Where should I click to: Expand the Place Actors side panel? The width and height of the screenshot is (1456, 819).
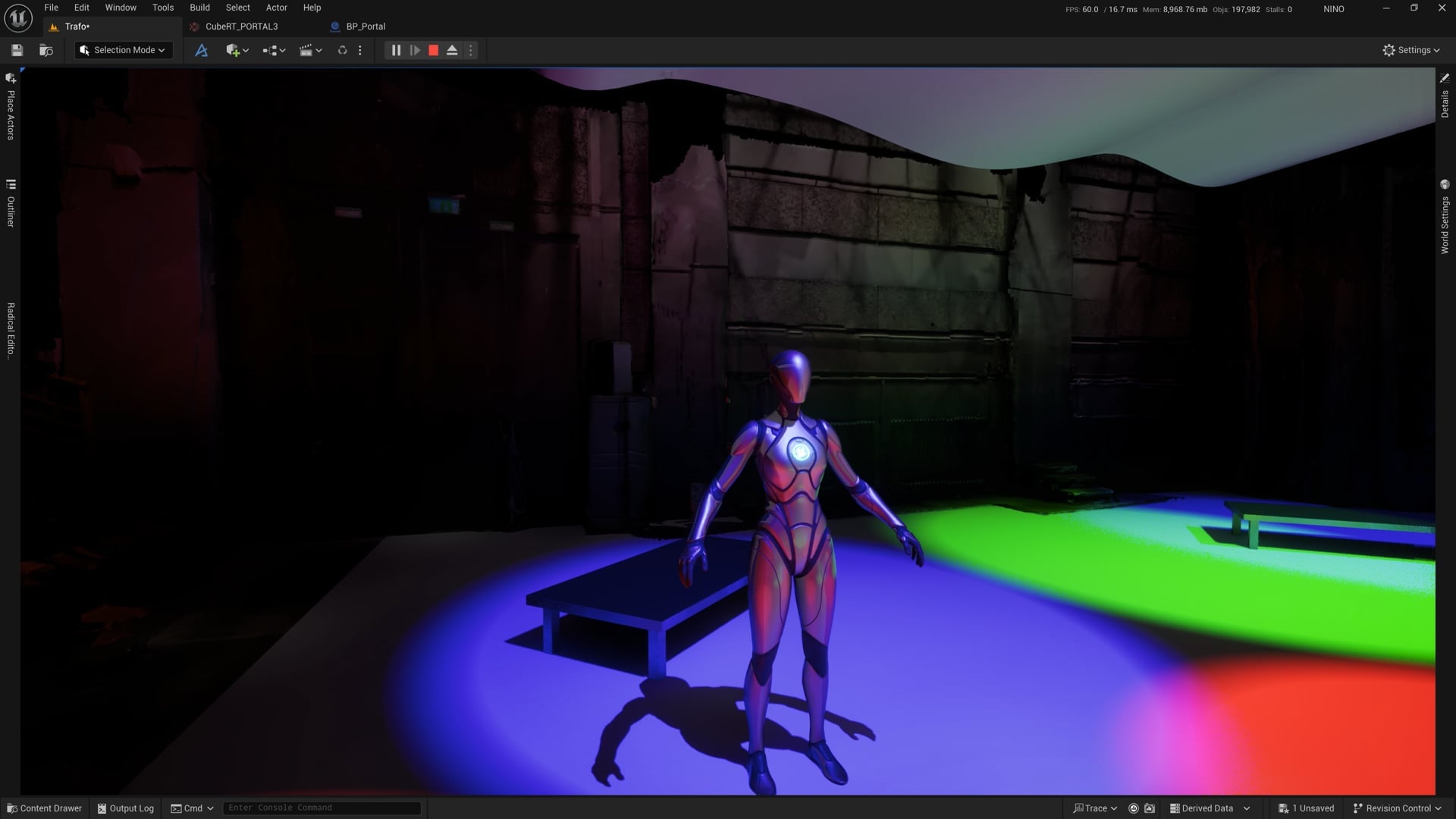(x=11, y=107)
